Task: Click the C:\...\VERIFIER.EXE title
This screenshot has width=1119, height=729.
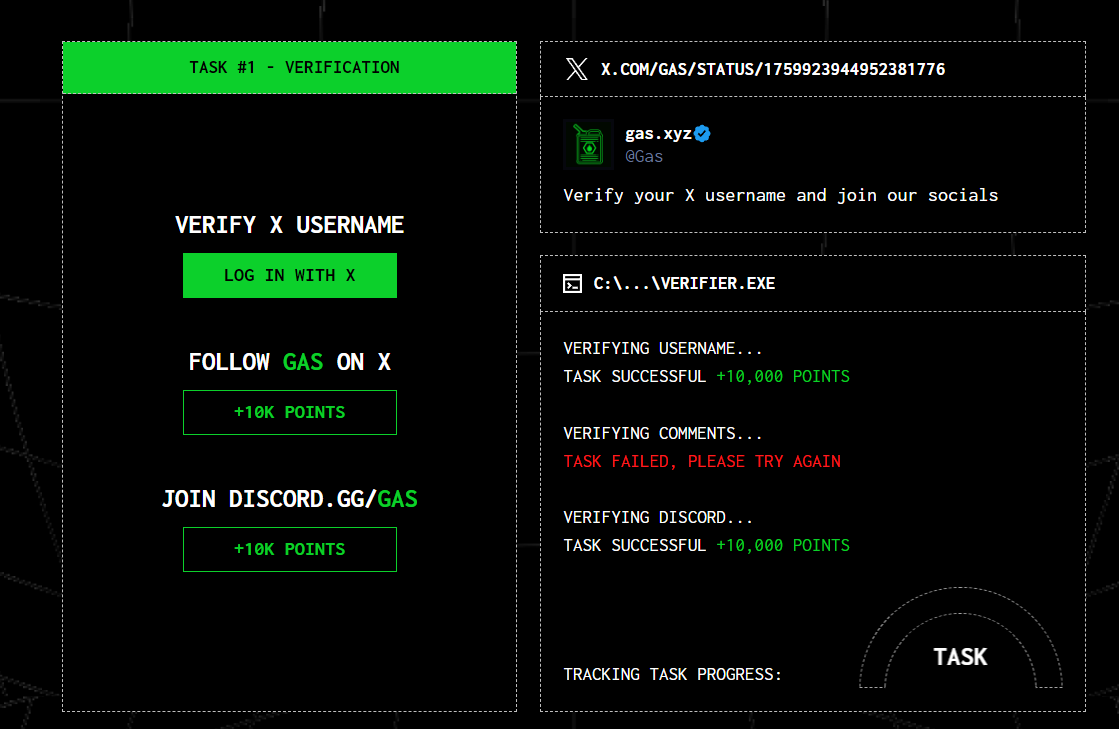Action: [x=684, y=284]
